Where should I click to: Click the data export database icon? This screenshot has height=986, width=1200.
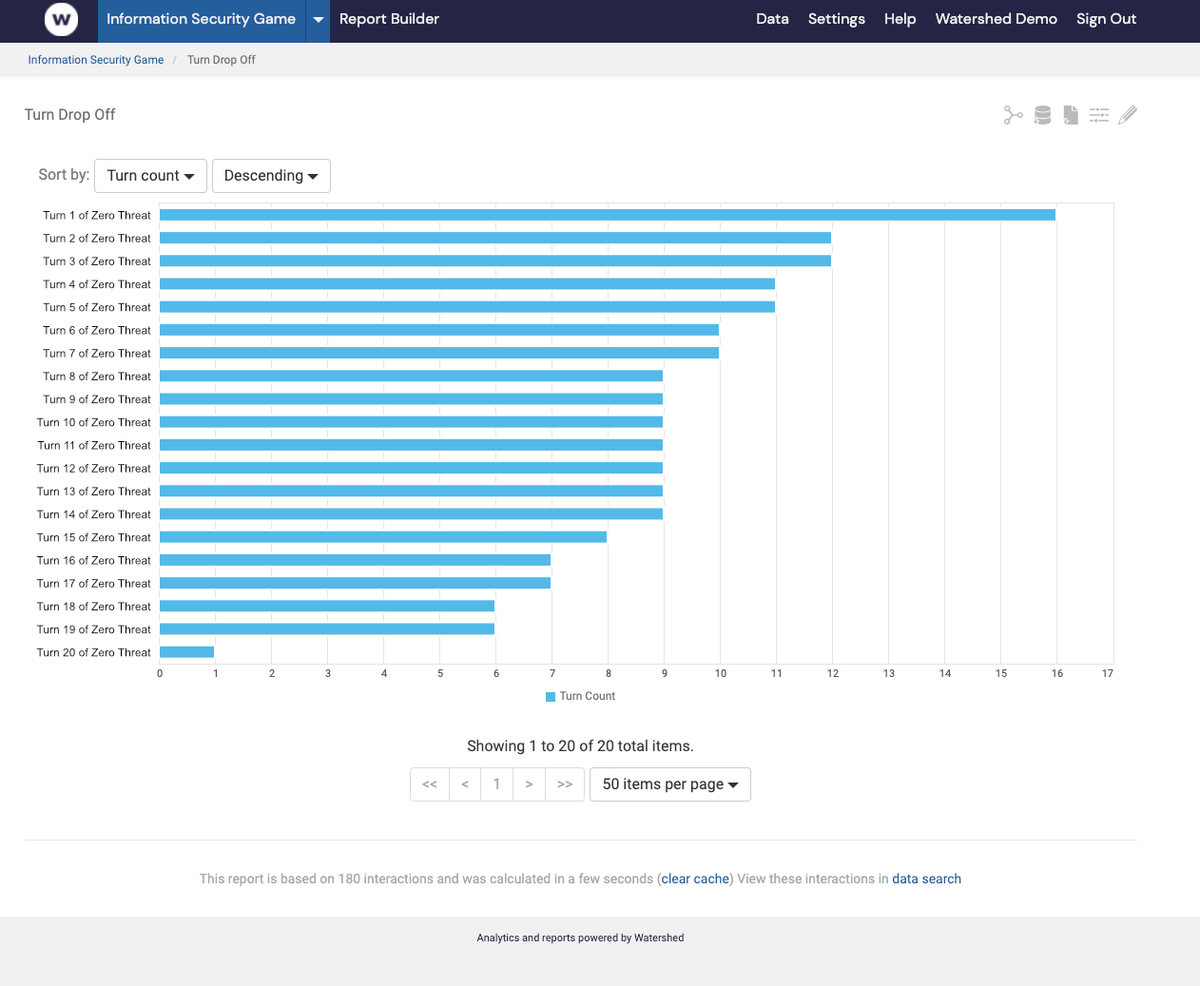[x=1041, y=114]
